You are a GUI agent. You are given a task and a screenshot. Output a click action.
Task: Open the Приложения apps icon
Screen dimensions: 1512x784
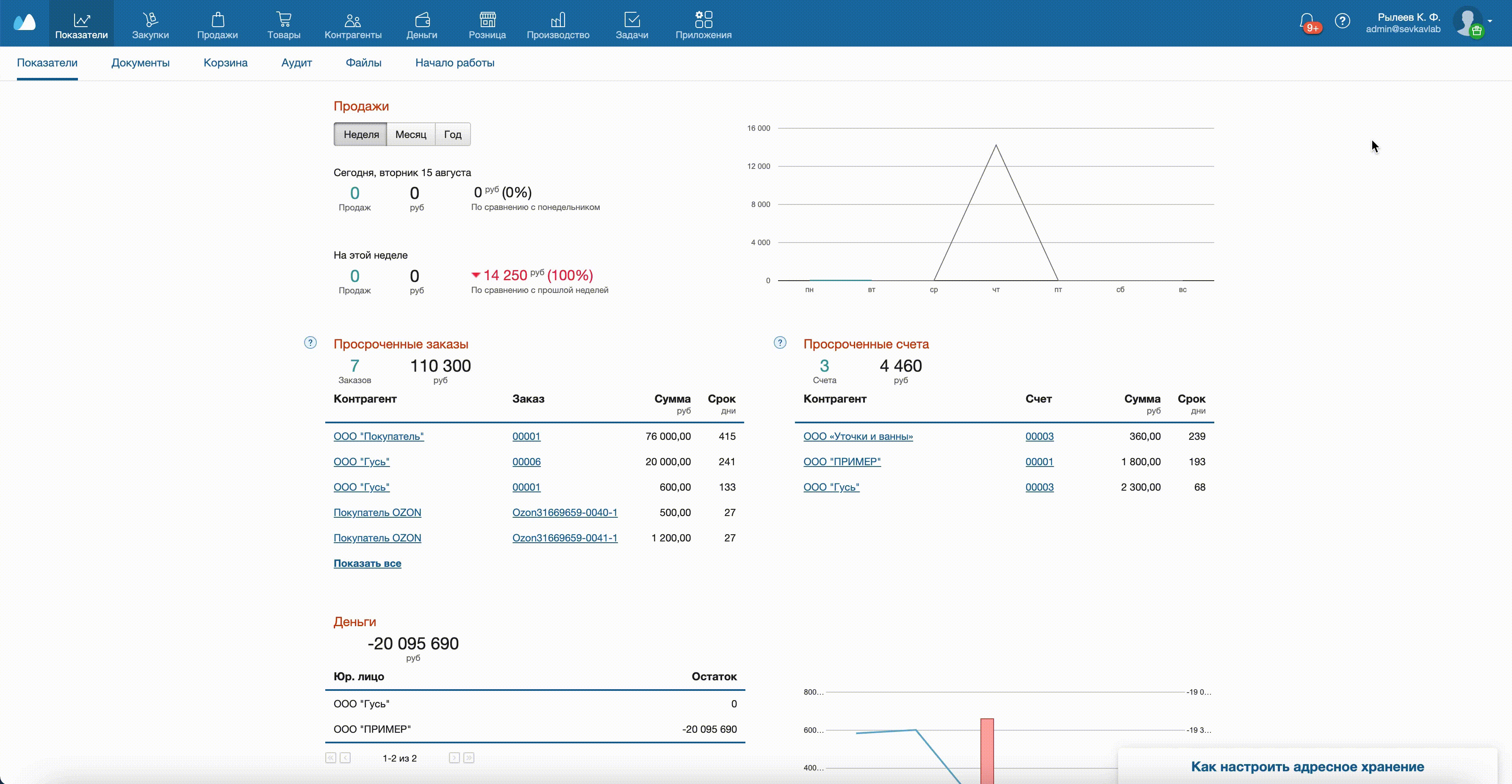(x=703, y=19)
